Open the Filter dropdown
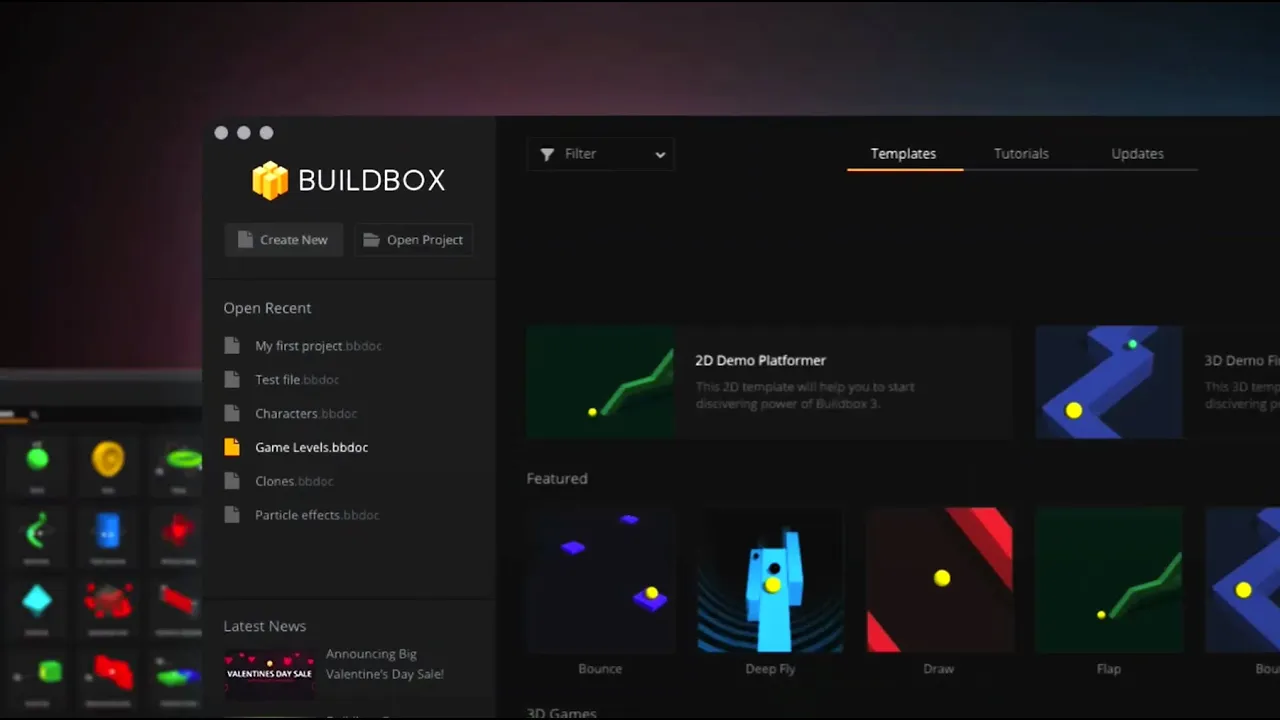This screenshot has width=1280, height=720. 601,154
